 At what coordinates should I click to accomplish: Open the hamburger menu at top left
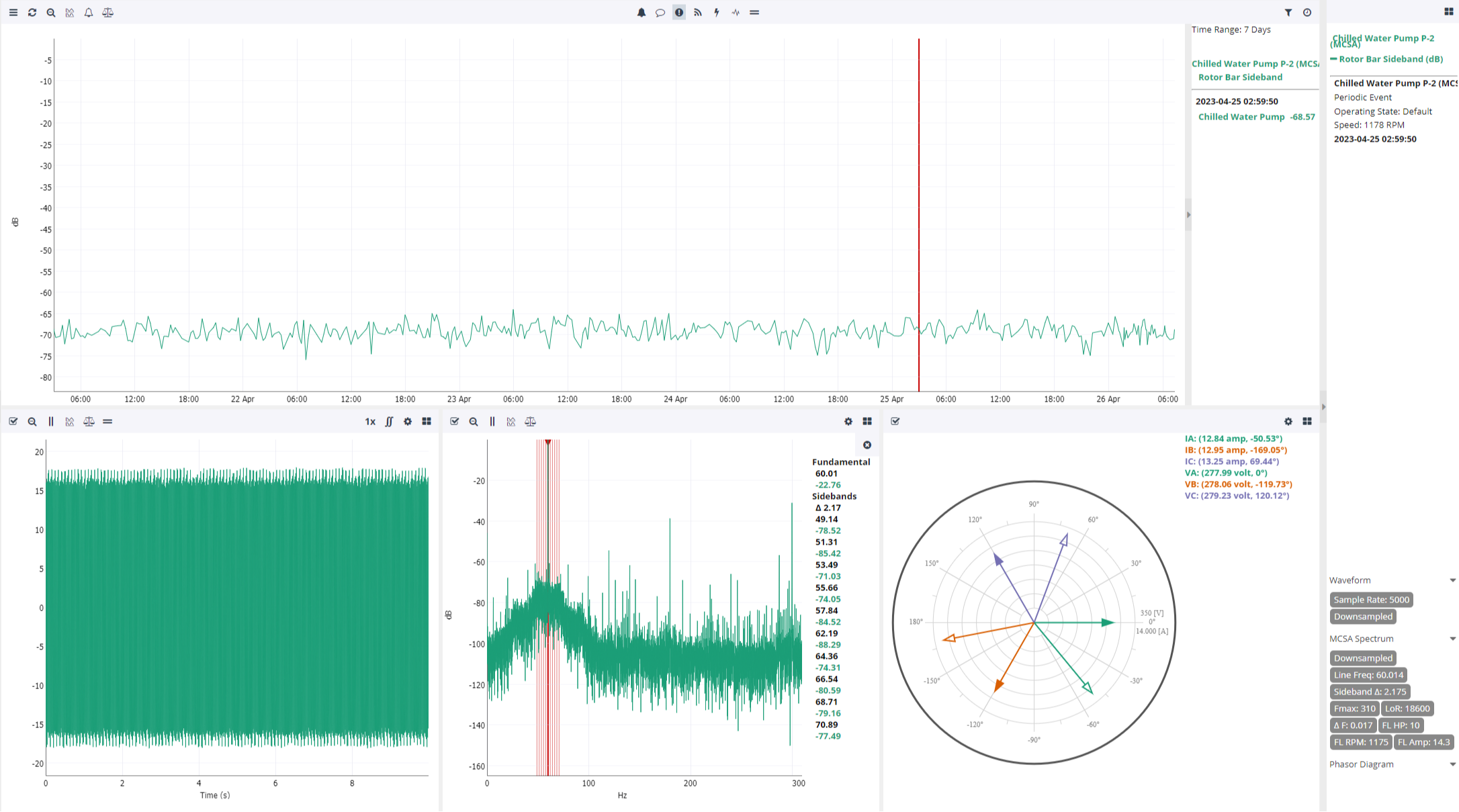pyautogui.click(x=13, y=13)
